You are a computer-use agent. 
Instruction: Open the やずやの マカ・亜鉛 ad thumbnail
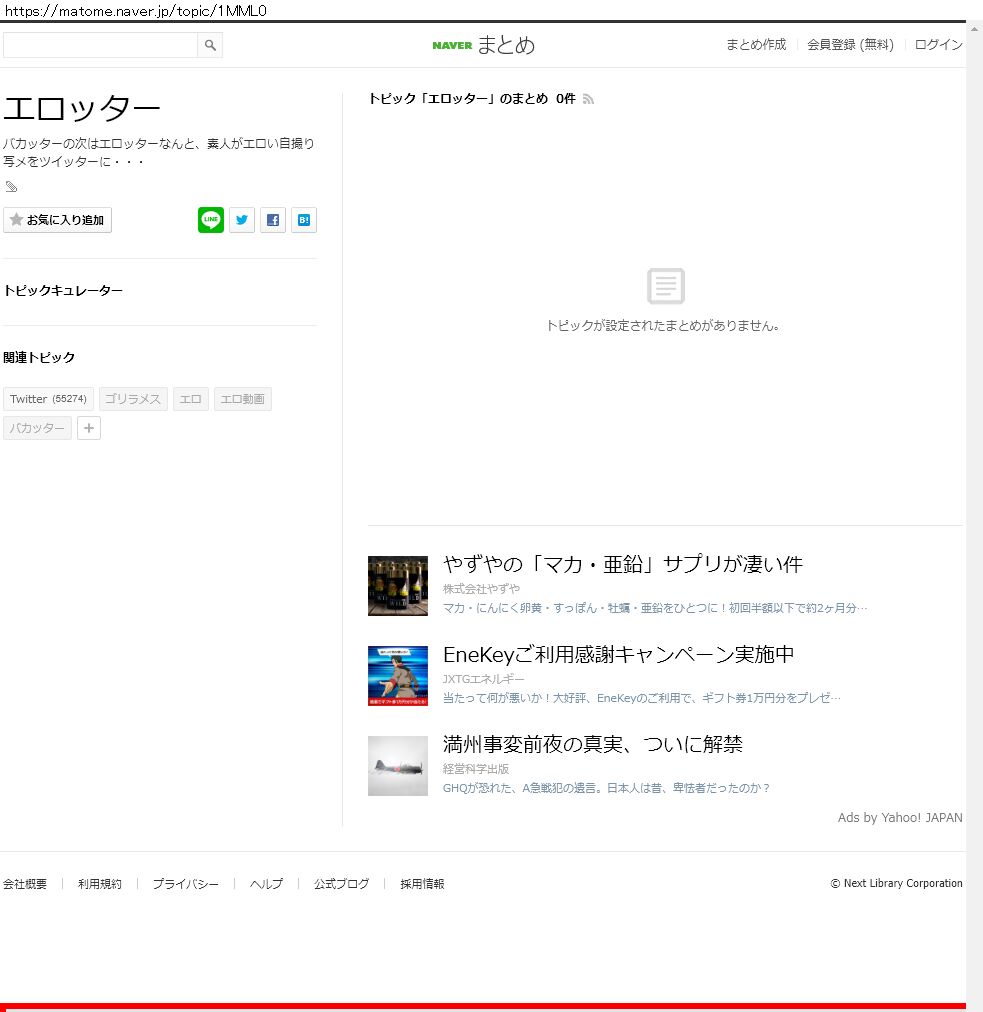[397, 586]
